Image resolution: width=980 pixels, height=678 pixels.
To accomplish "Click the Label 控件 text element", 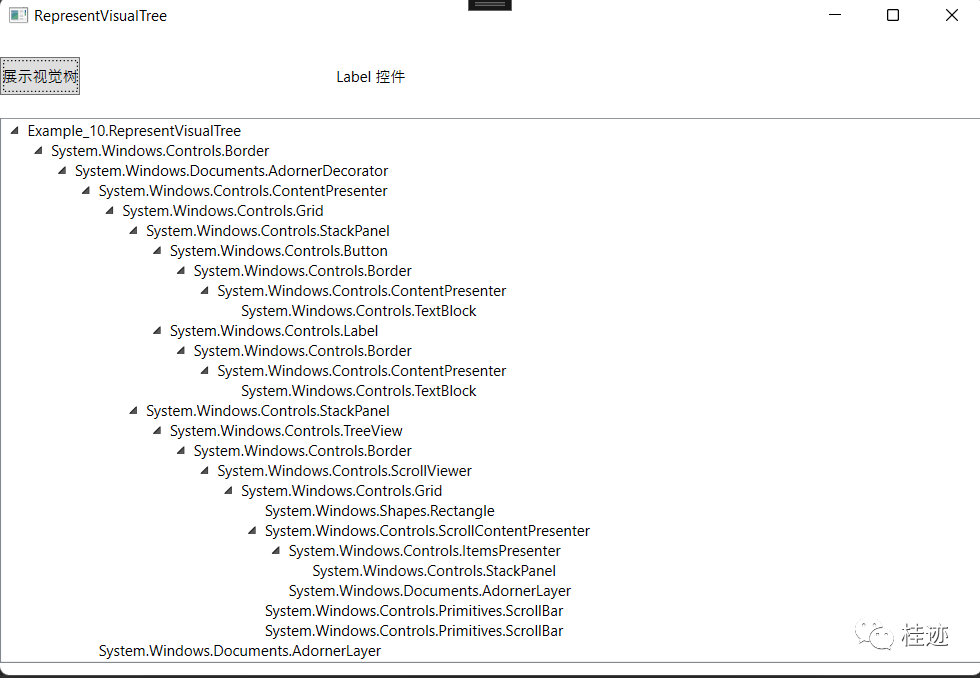I will (370, 76).
